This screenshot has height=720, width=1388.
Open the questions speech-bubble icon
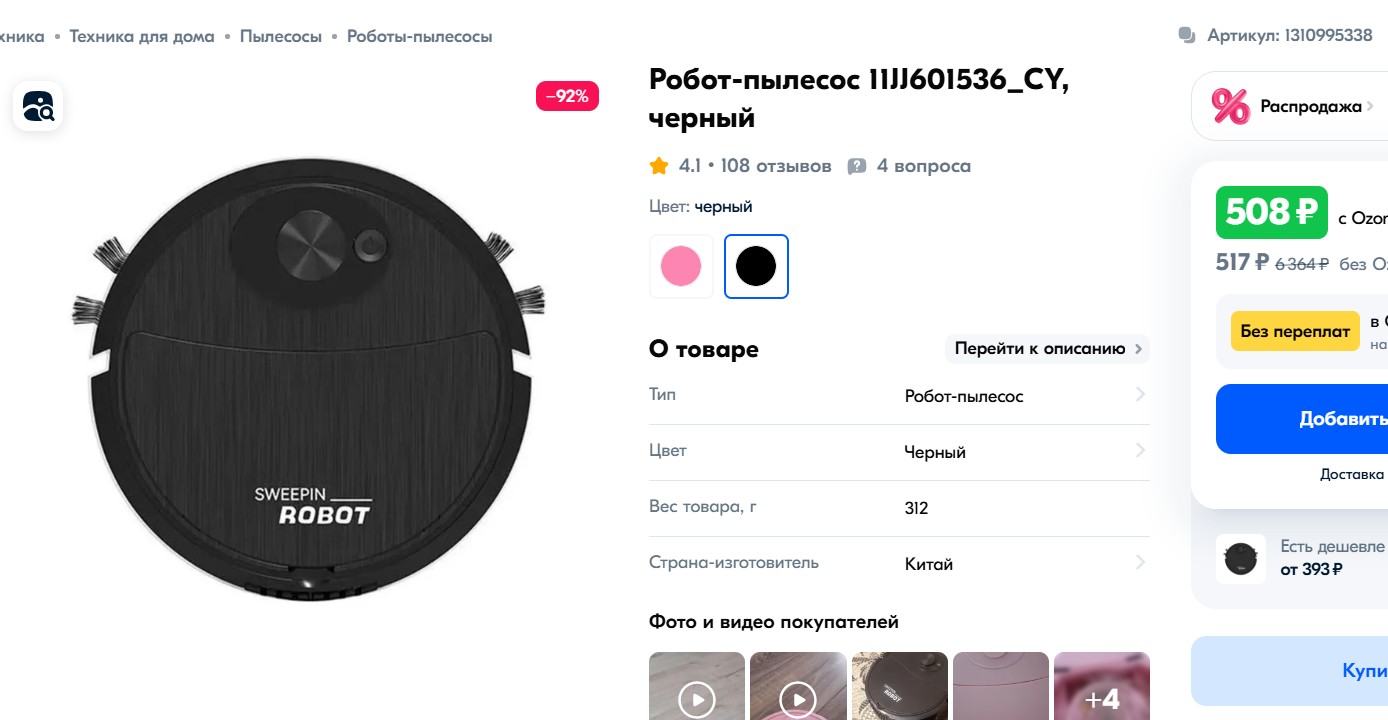856,166
